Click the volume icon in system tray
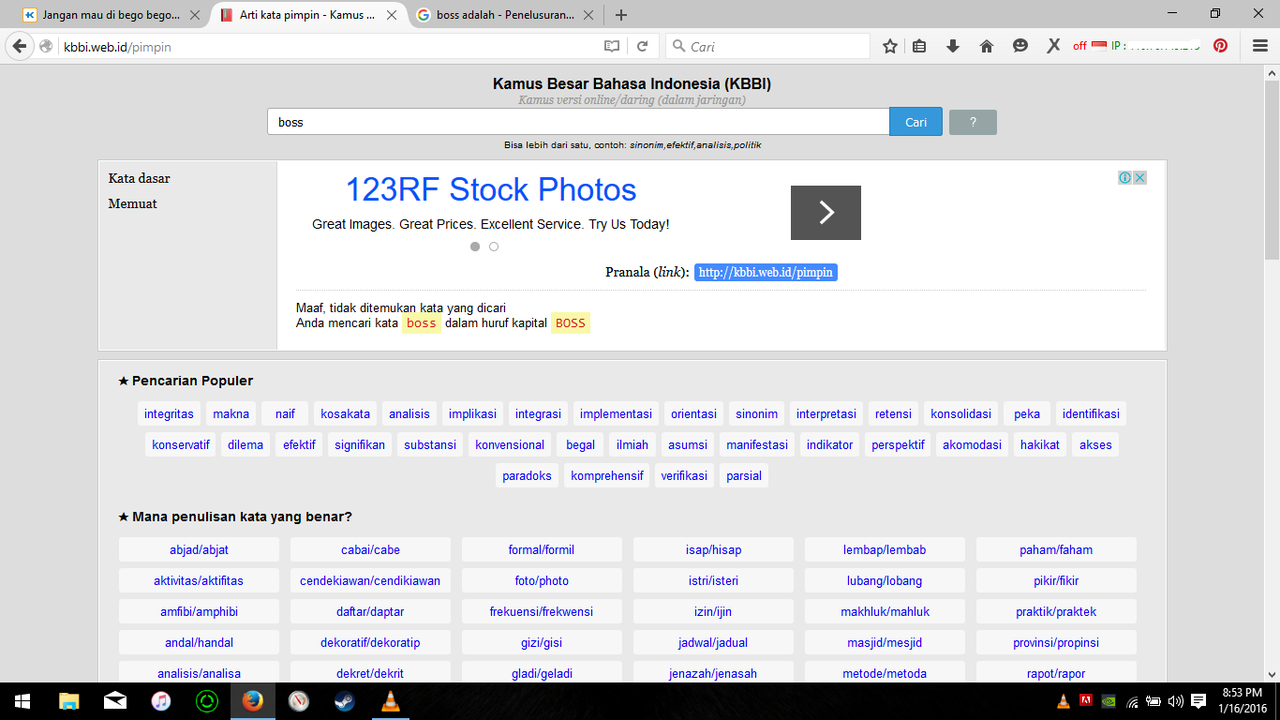 pyautogui.click(x=1175, y=701)
